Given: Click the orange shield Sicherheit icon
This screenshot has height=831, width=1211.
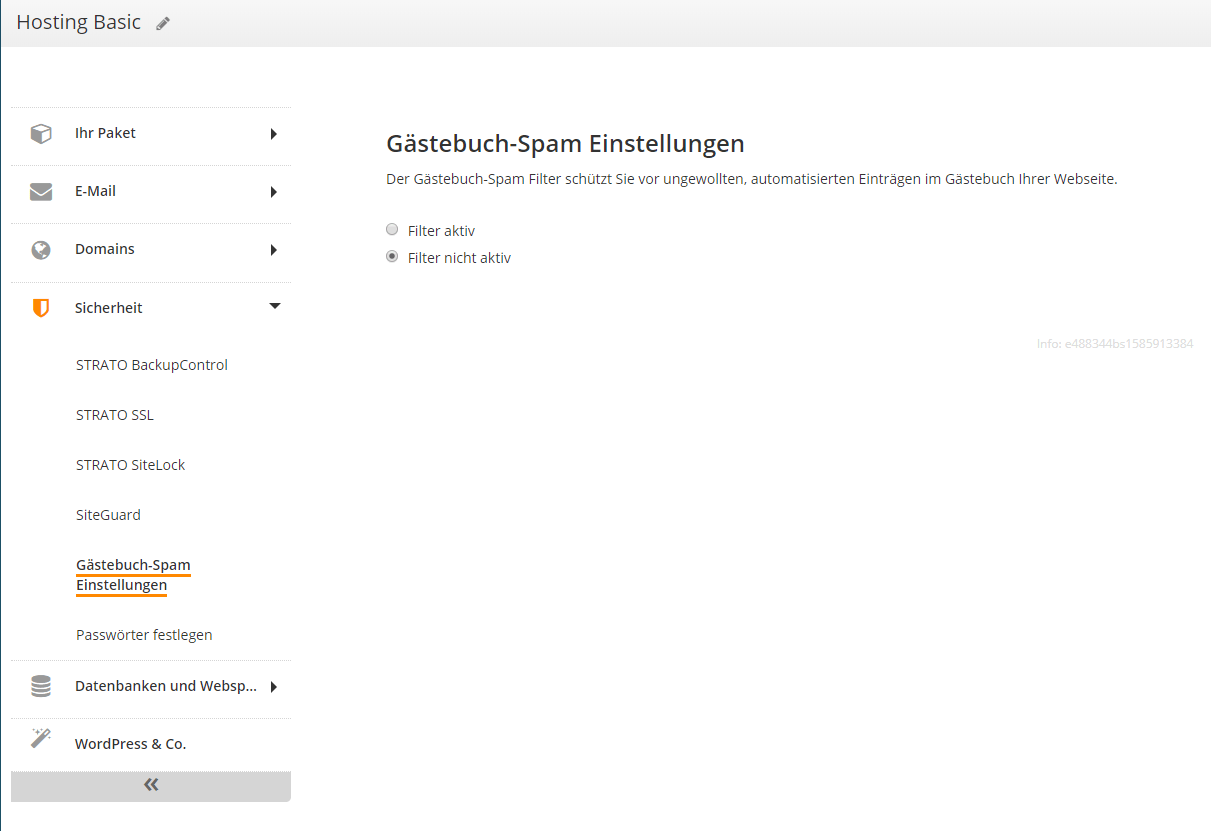Looking at the screenshot, I should [x=41, y=308].
